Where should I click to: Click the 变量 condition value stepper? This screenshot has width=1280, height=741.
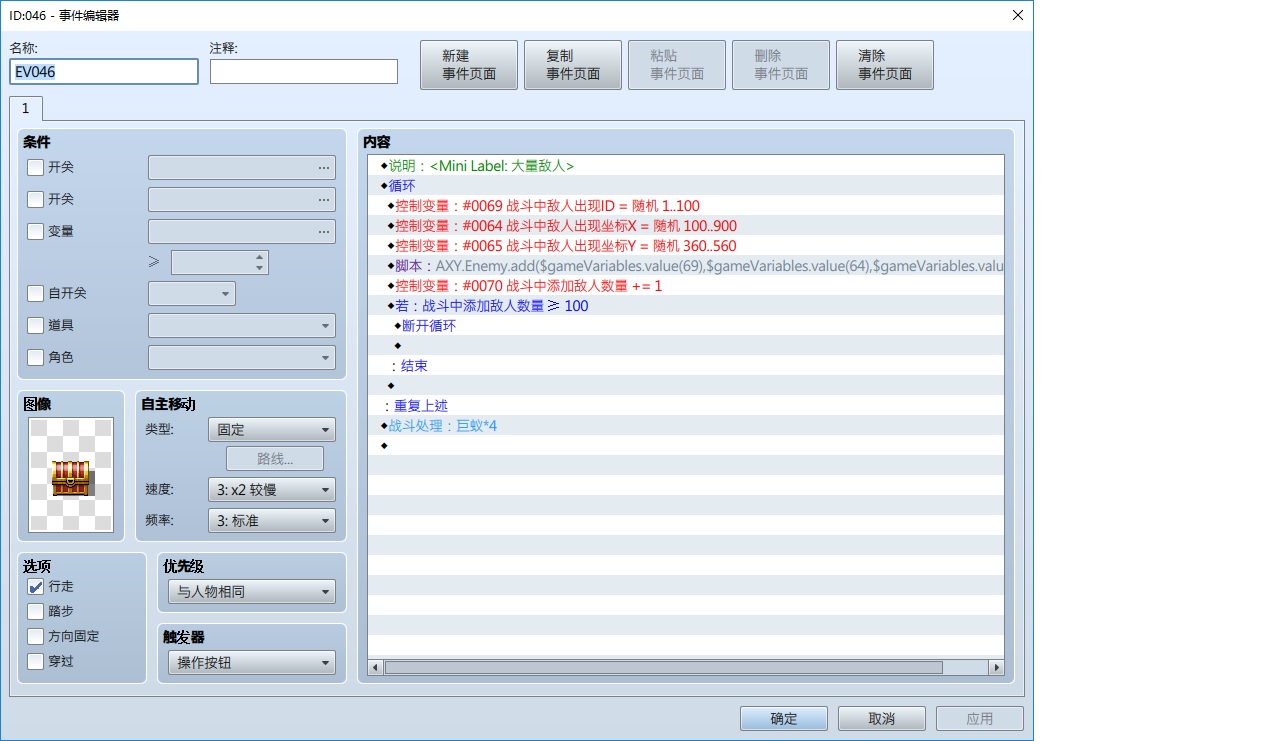(220, 262)
